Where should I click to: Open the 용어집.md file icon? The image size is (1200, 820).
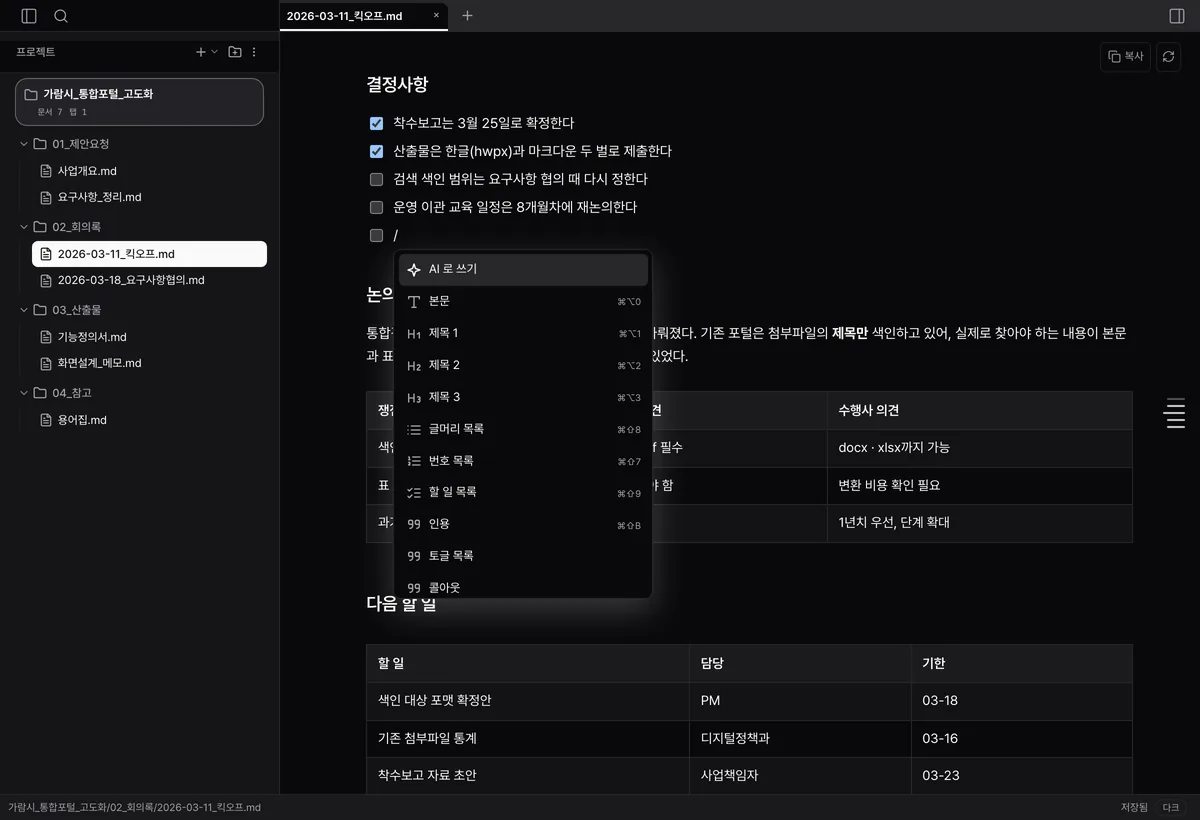[46, 420]
